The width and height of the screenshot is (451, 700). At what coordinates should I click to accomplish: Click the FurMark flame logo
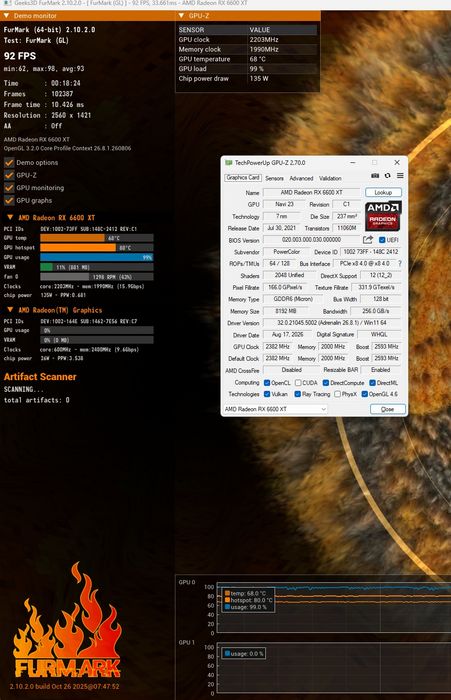[x=68, y=621]
